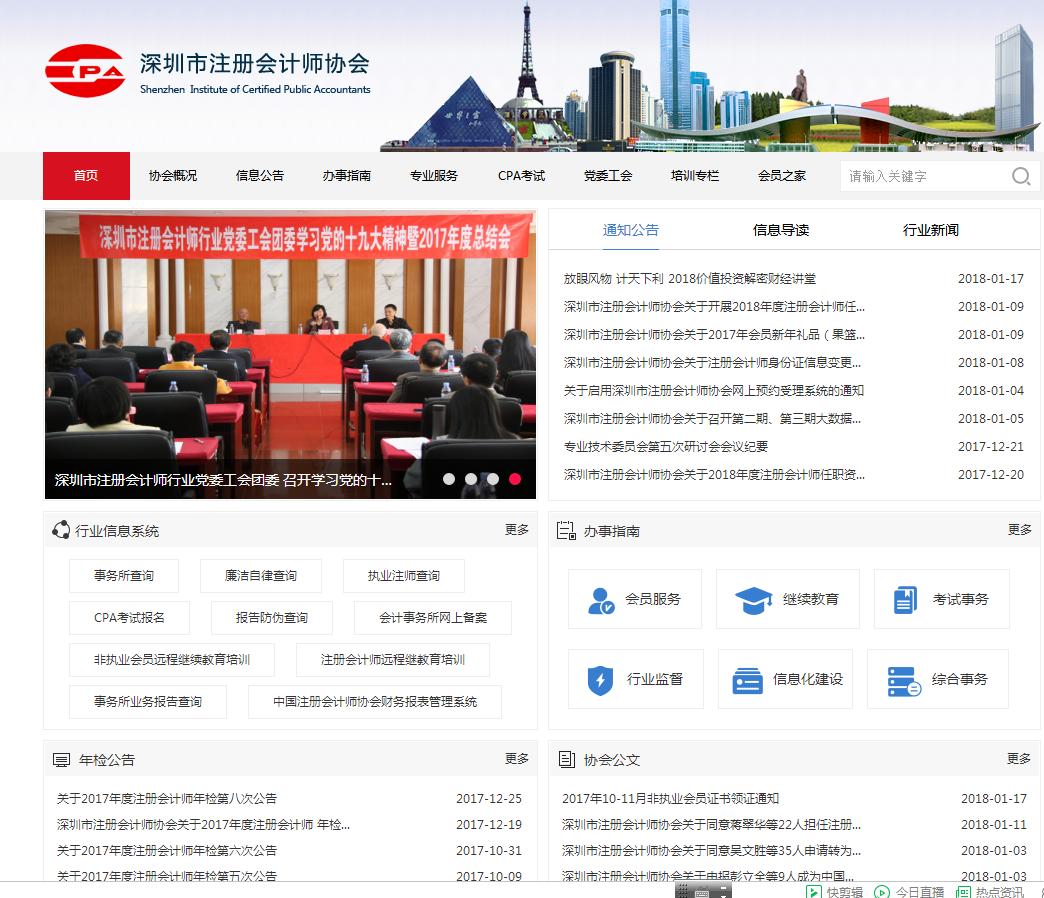
Task: Expand 更多 in 年检公告 section
Action: tap(517, 759)
